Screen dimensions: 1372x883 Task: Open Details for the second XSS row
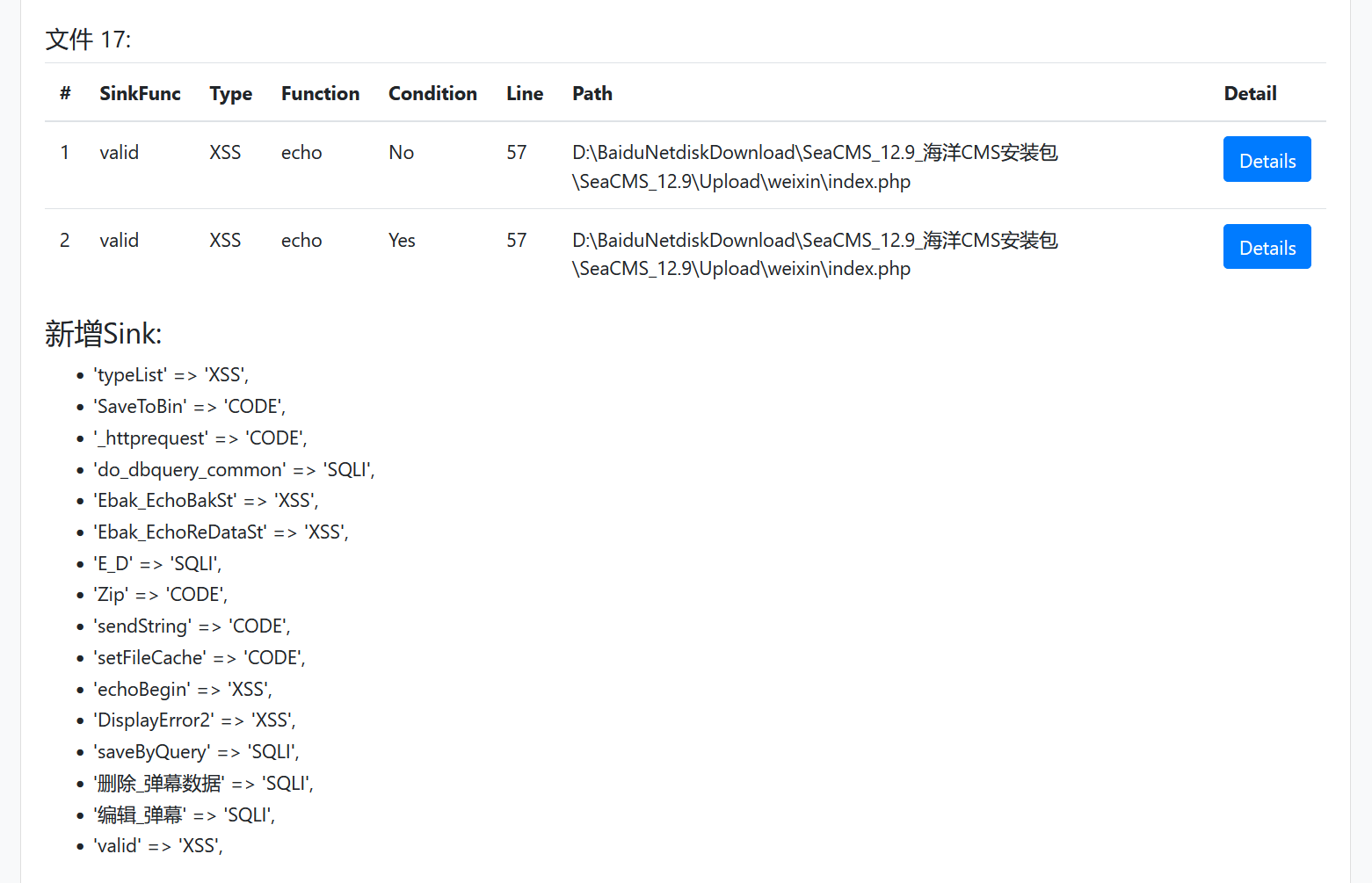[x=1267, y=247]
